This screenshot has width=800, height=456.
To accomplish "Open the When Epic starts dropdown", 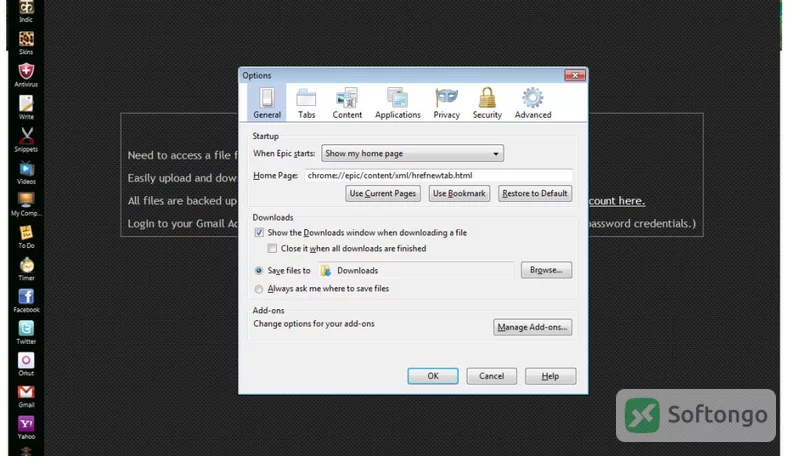I will click(412, 153).
